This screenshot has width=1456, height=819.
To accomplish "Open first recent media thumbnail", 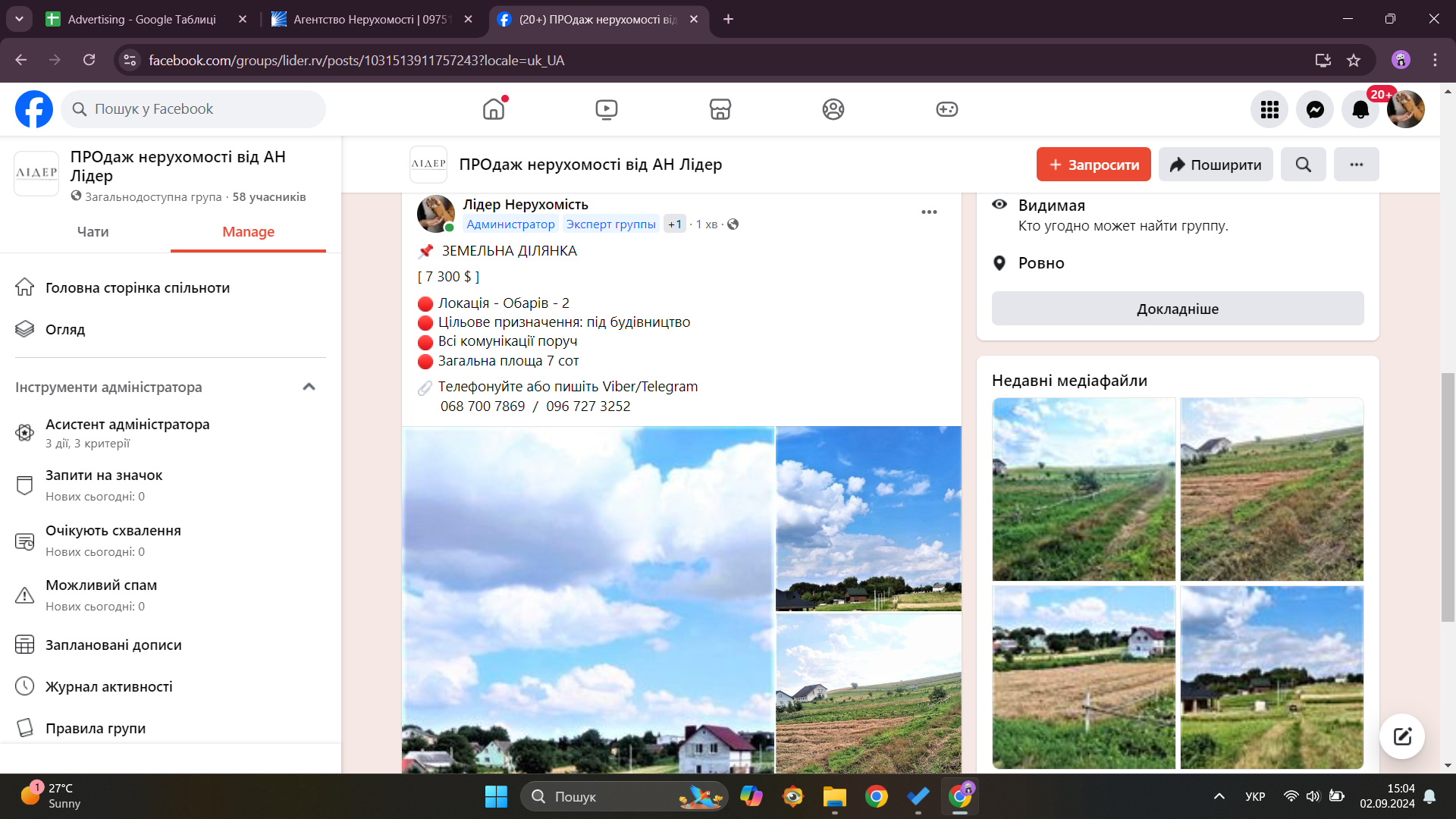I will [x=1083, y=489].
